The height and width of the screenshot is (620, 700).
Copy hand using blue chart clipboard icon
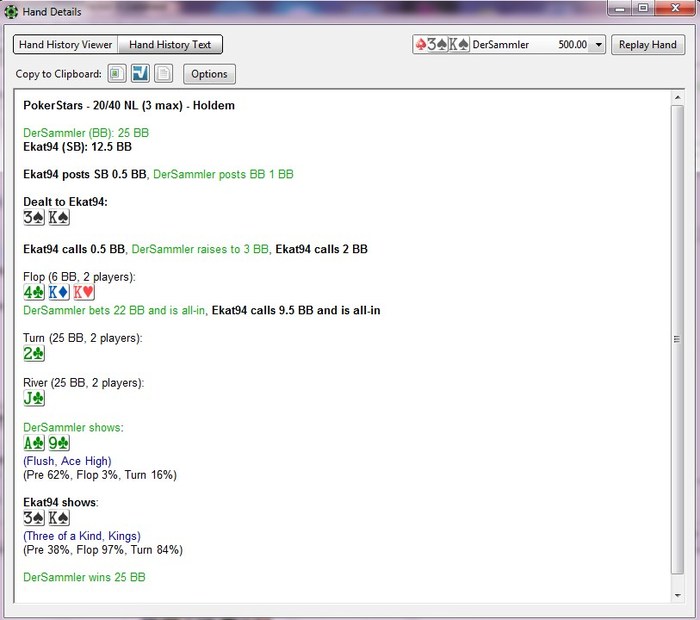point(140,74)
